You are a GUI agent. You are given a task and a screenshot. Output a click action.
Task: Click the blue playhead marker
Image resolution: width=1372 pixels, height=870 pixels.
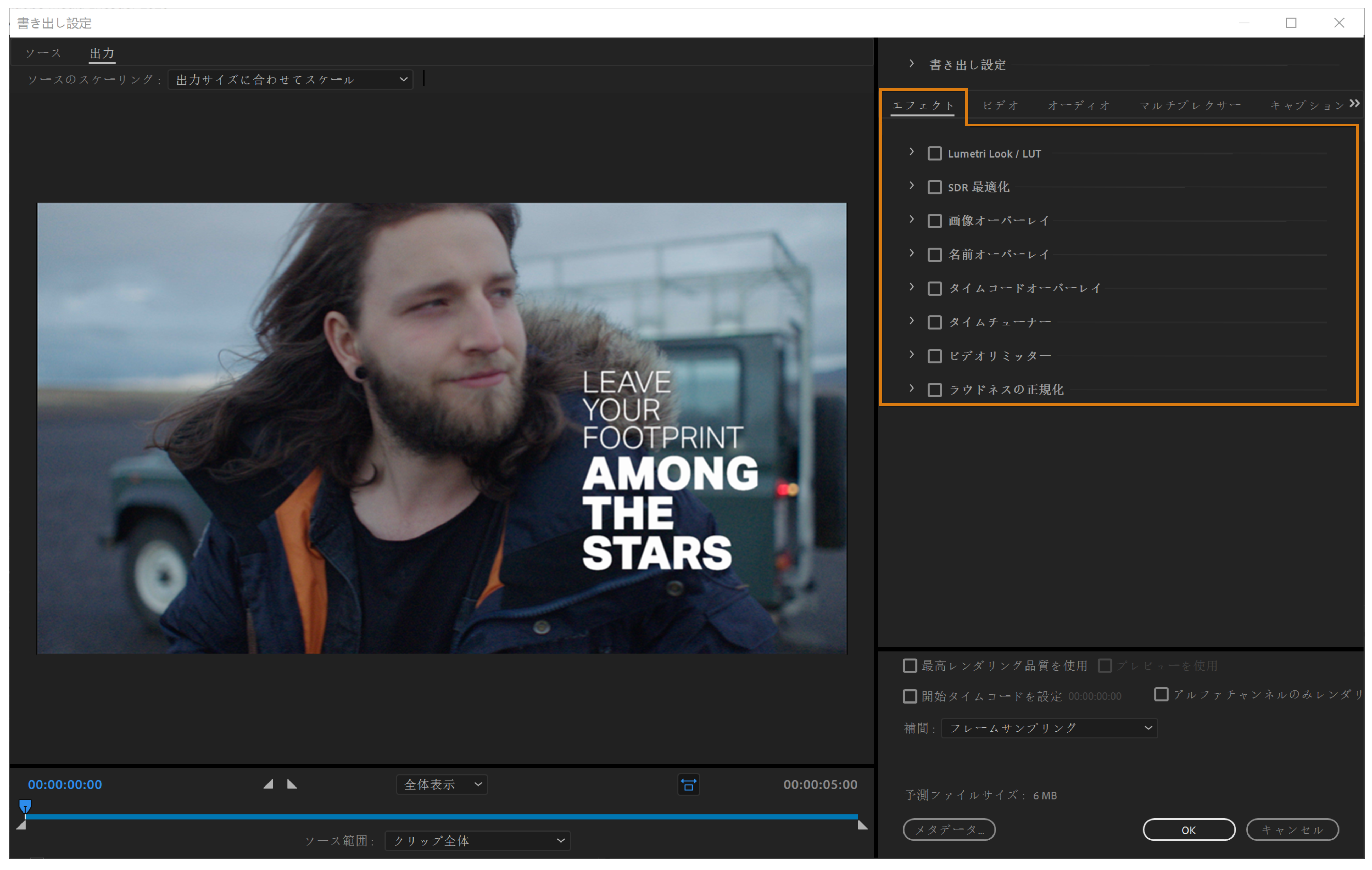[x=25, y=806]
